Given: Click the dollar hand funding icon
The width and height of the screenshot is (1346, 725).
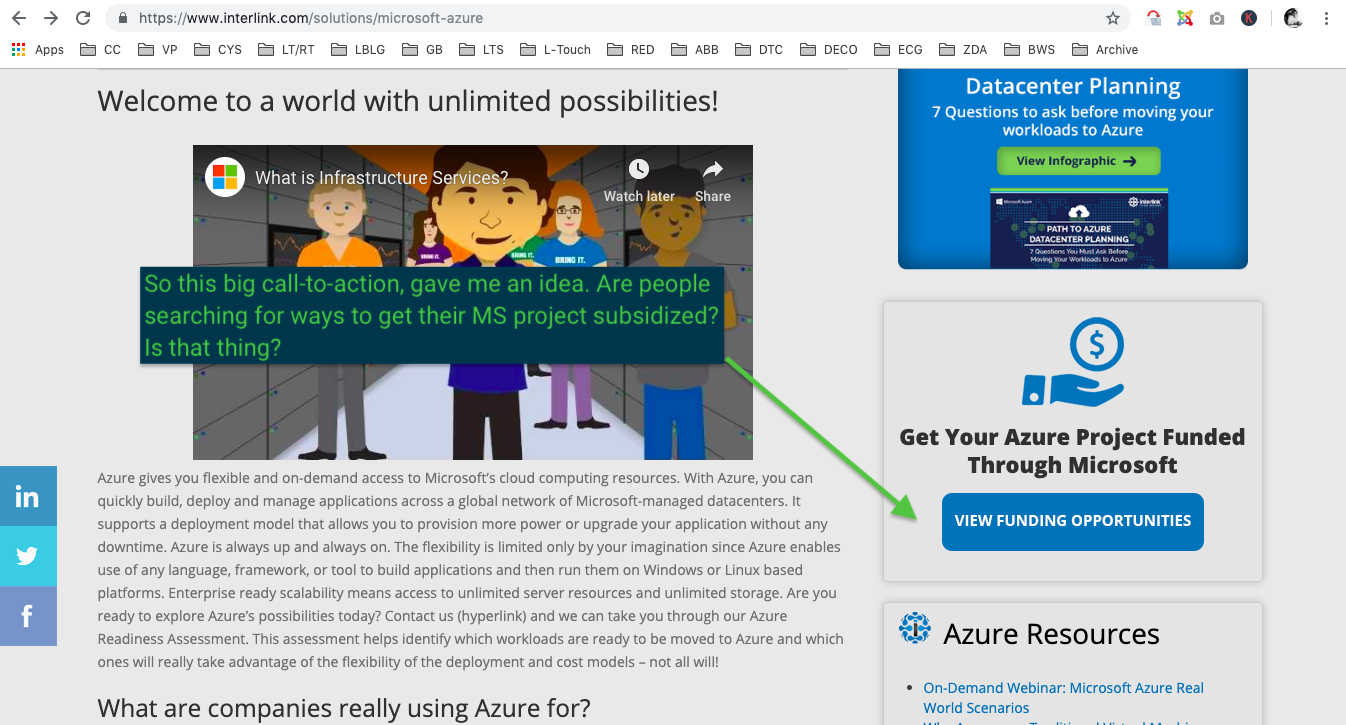Looking at the screenshot, I should coord(1073,363).
